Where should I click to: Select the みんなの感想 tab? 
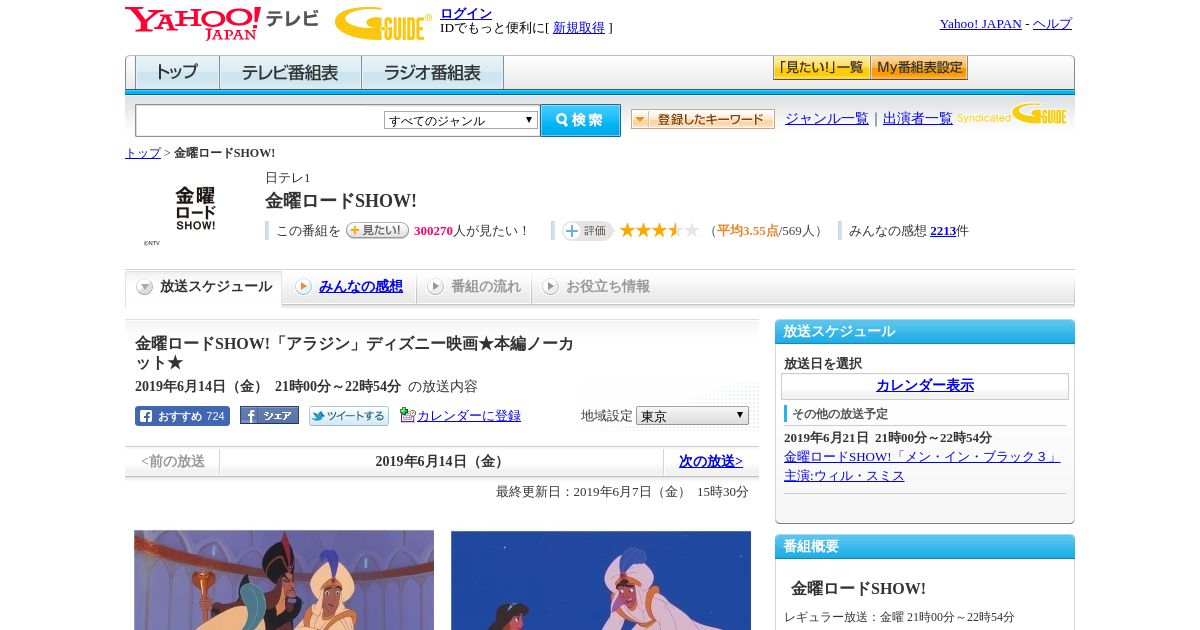tap(349, 287)
